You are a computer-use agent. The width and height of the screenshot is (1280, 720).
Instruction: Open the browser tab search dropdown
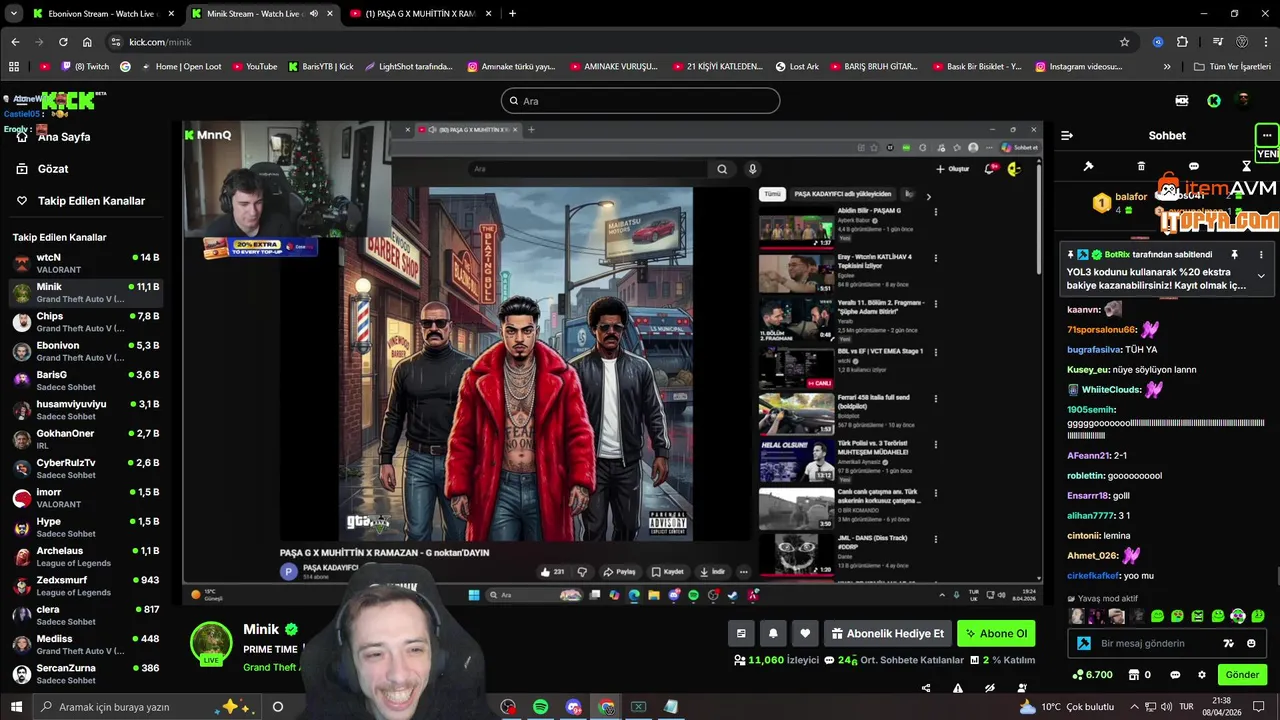pyautogui.click(x=13, y=14)
